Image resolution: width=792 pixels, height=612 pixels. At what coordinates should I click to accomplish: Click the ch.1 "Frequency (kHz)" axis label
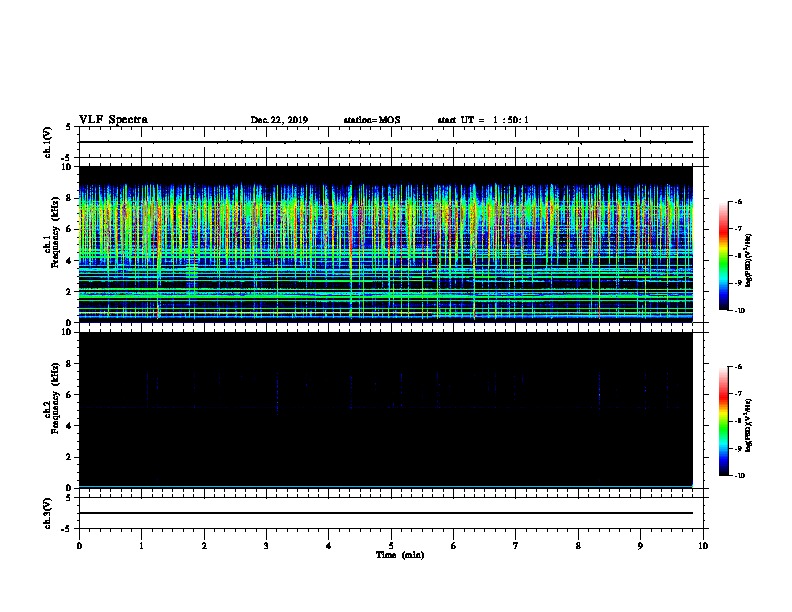(55, 232)
